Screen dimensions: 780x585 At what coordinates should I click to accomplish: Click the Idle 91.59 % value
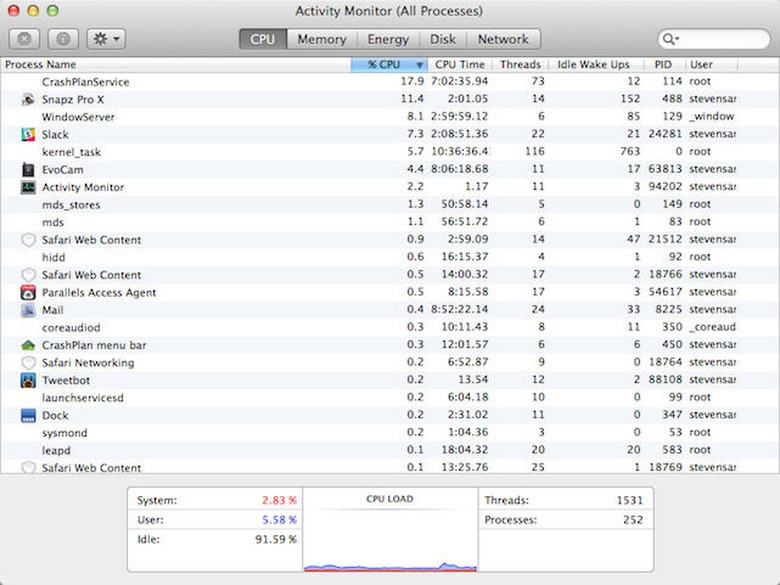pyautogui.click(x=276, y=539)
